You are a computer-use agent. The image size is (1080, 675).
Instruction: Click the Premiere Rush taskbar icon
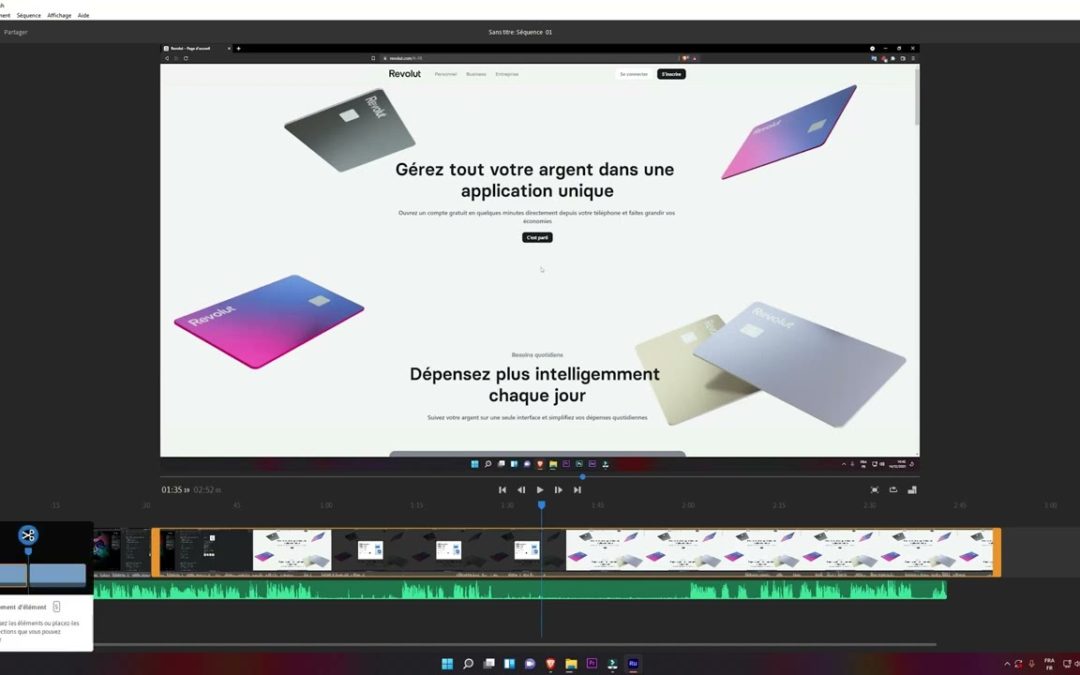(633, 664)
